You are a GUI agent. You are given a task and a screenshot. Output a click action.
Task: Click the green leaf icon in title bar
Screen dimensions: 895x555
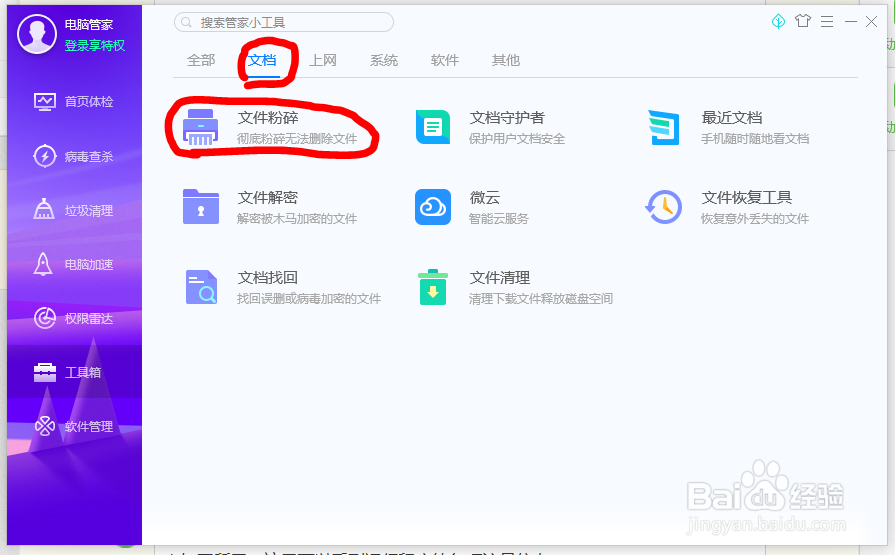click(778, 22)
